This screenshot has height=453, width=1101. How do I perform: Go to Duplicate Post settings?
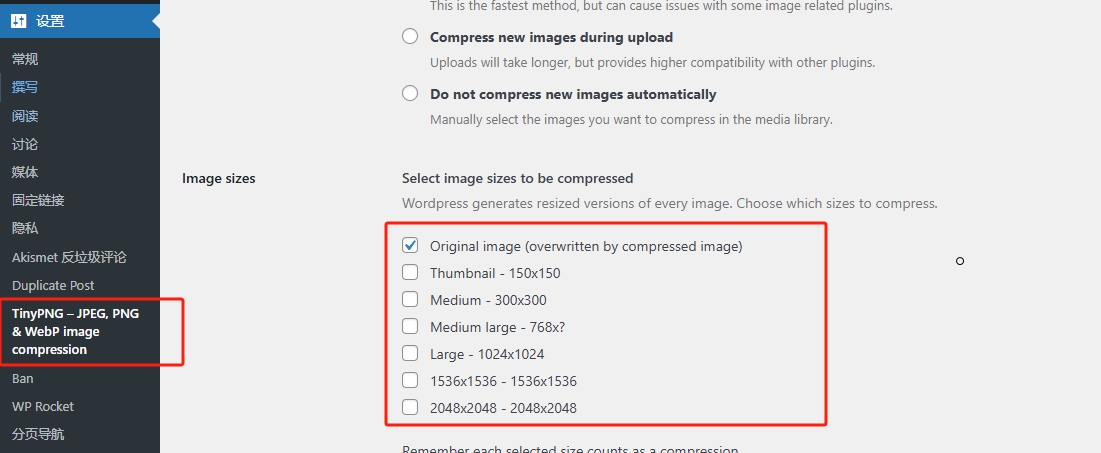click(53, 285)
